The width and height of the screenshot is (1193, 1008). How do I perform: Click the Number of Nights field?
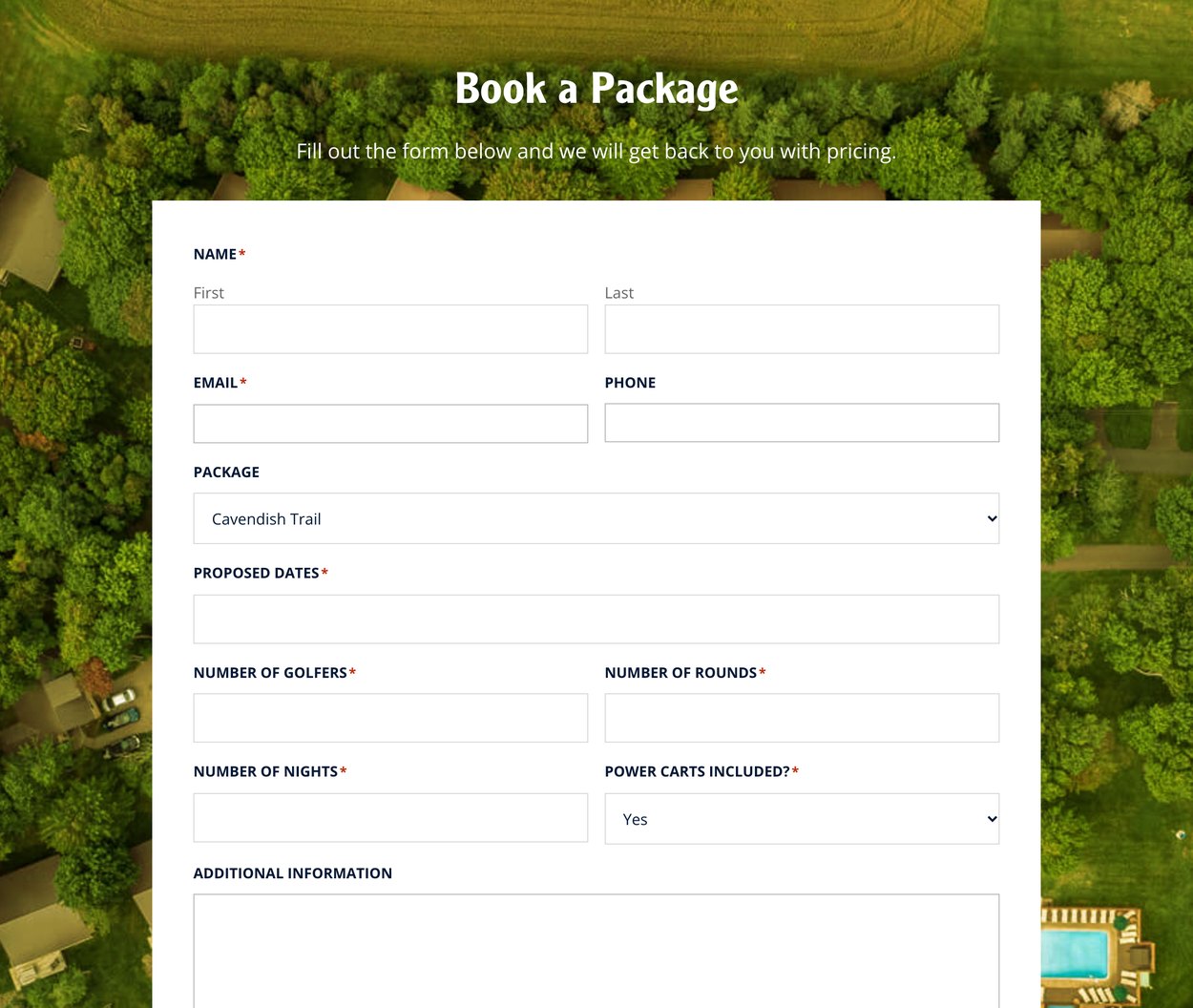[x=390, y=818]
